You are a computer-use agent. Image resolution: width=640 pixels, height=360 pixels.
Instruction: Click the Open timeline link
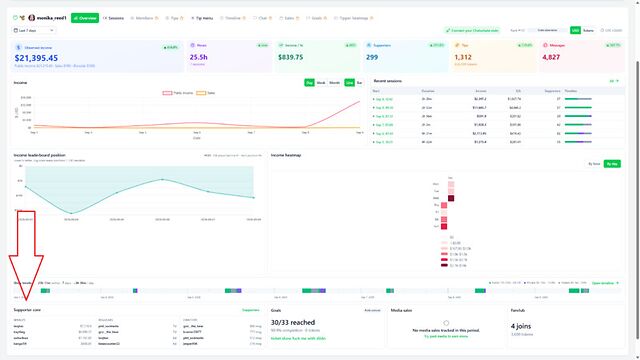coord(605,283)
